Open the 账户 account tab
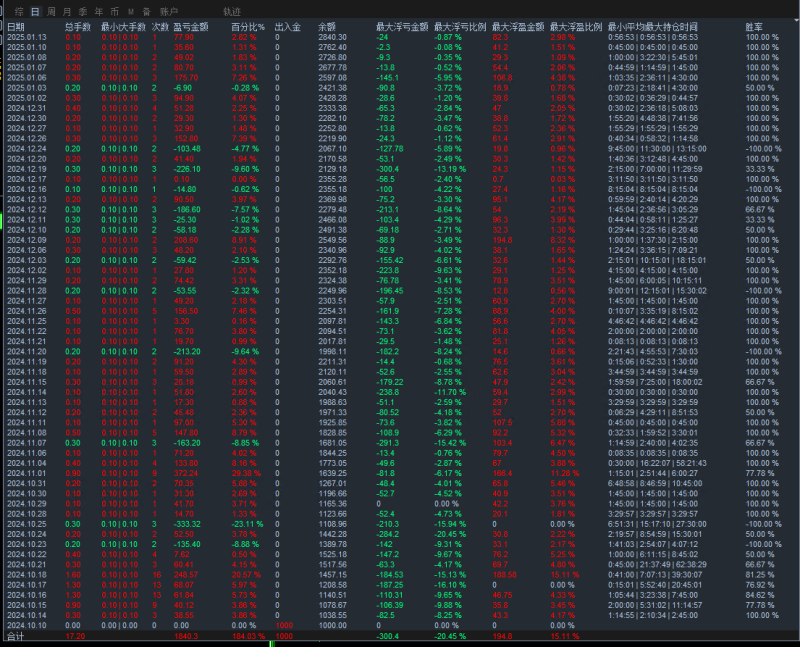800x647 pixels. (x=169, y=10)
